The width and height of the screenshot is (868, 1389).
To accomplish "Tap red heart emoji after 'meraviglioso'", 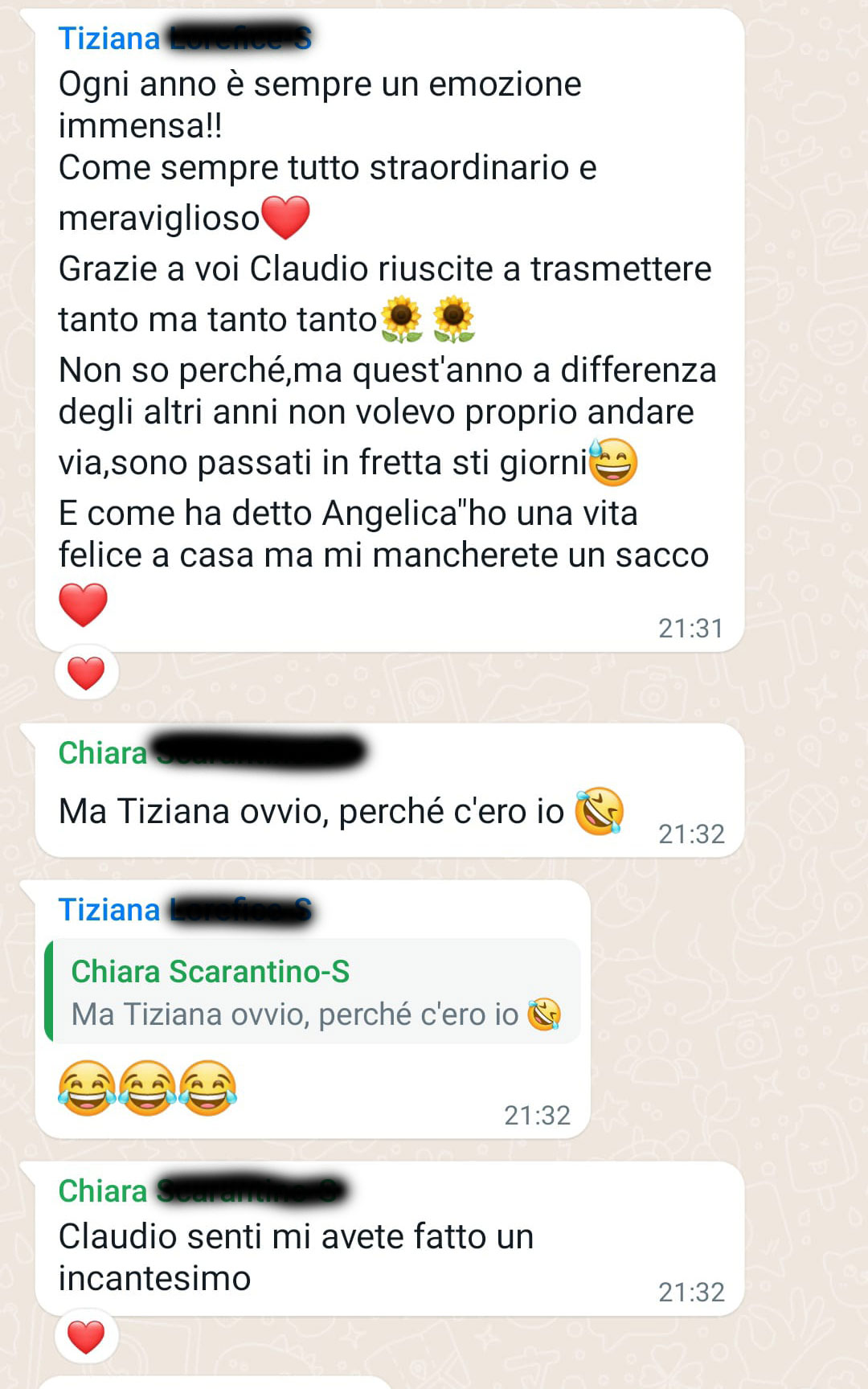I will pyautogui.click(x=286, y=217).
